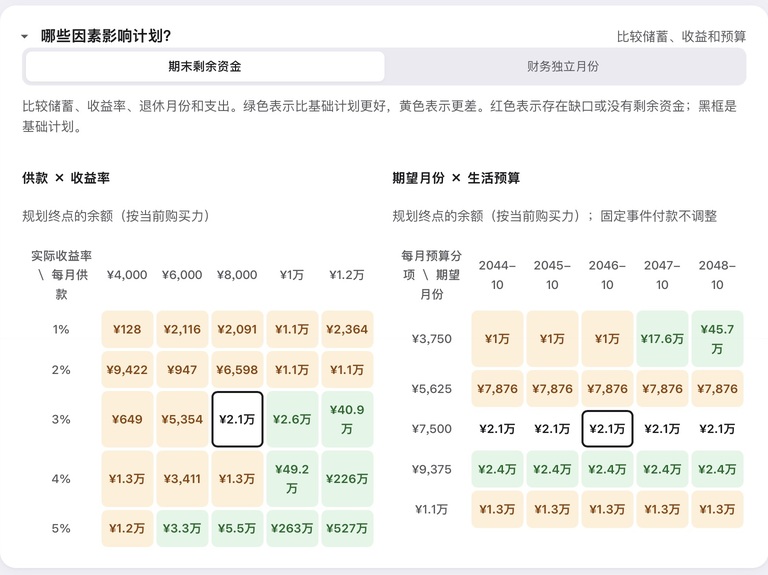This screenshot has width=768, height=575.
Task: Click the 比较储蓄、收益和预算 subtitle
Action: [681, 36]
